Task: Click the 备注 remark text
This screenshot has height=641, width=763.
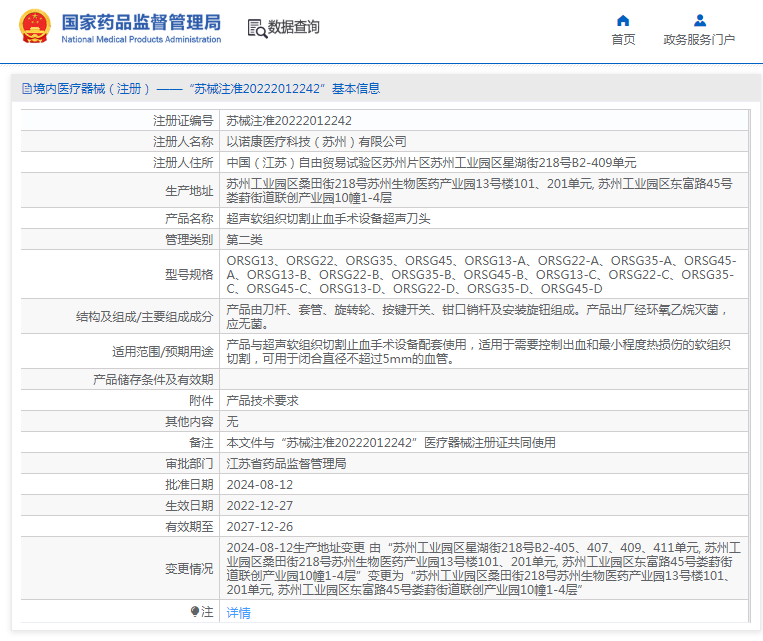Action: coord(391,442)
